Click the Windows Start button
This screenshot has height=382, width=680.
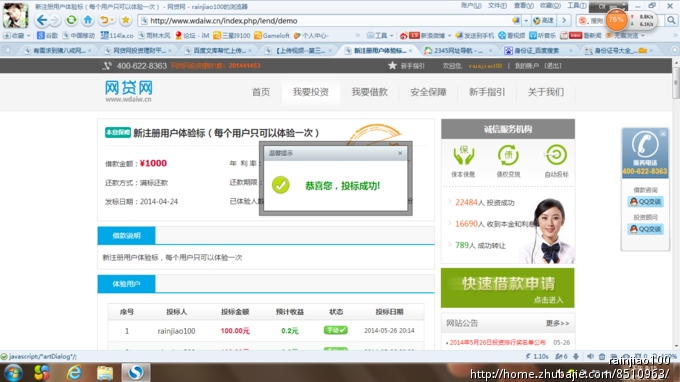13,373
